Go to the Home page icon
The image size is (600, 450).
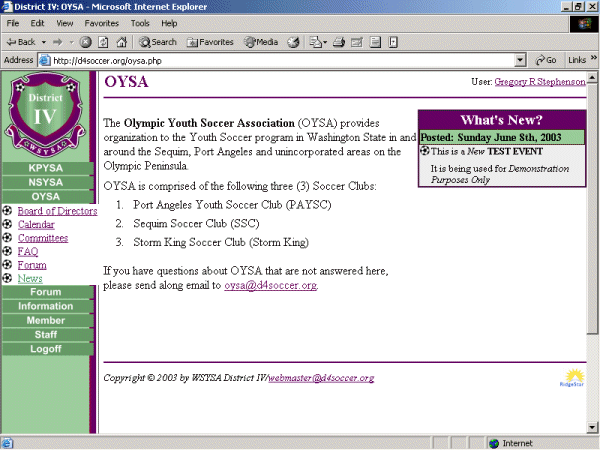pos(120,42)
